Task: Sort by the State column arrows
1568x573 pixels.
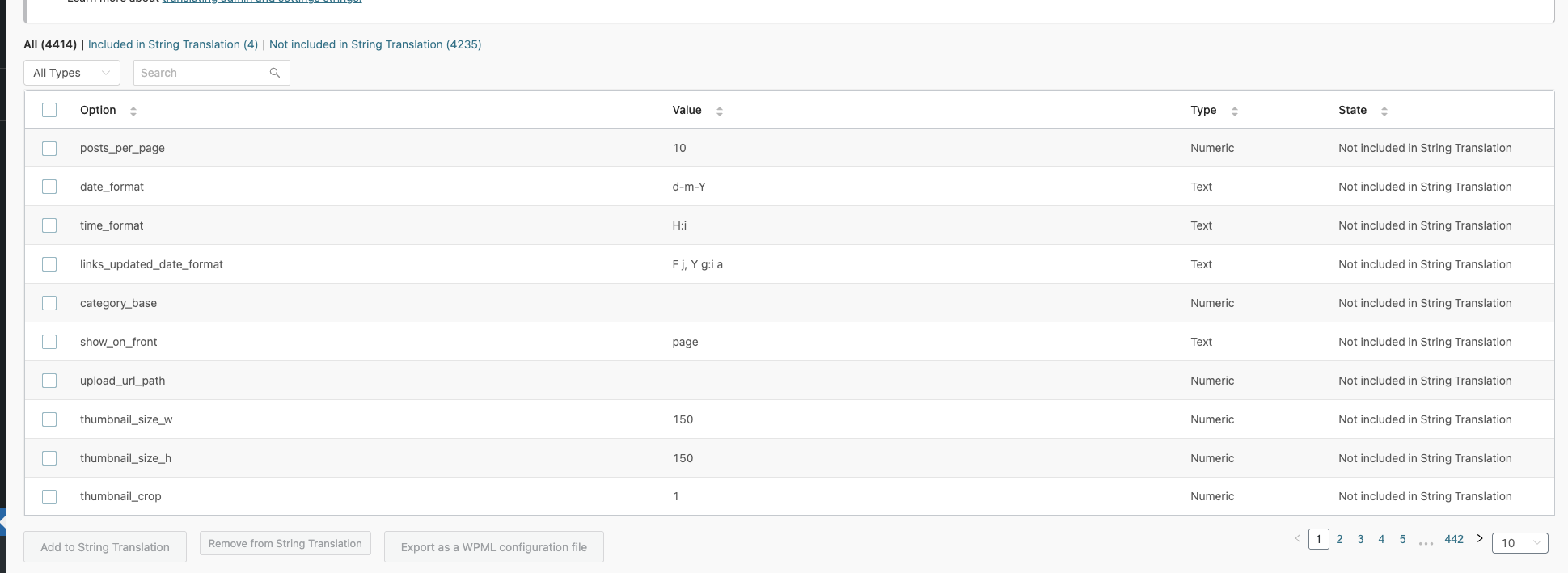Action: coord(1384,111)
